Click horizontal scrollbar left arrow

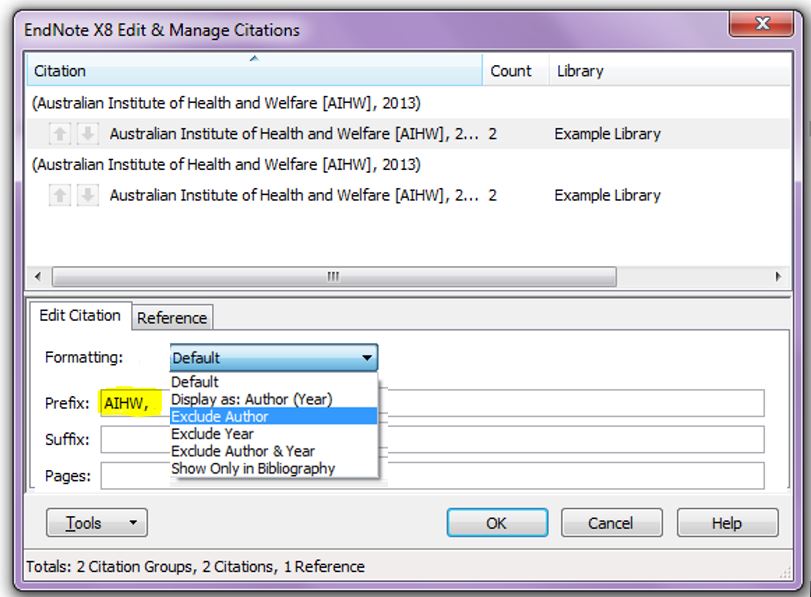pos(38,277)
